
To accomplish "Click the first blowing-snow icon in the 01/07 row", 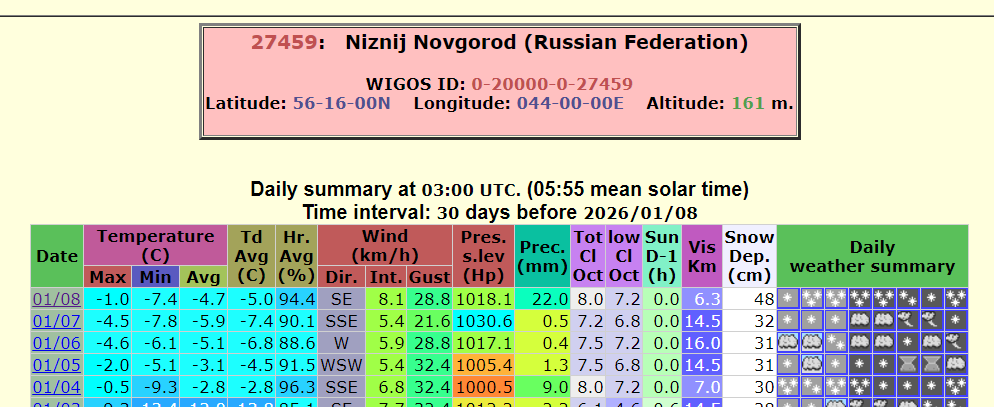I will [908, 320].
